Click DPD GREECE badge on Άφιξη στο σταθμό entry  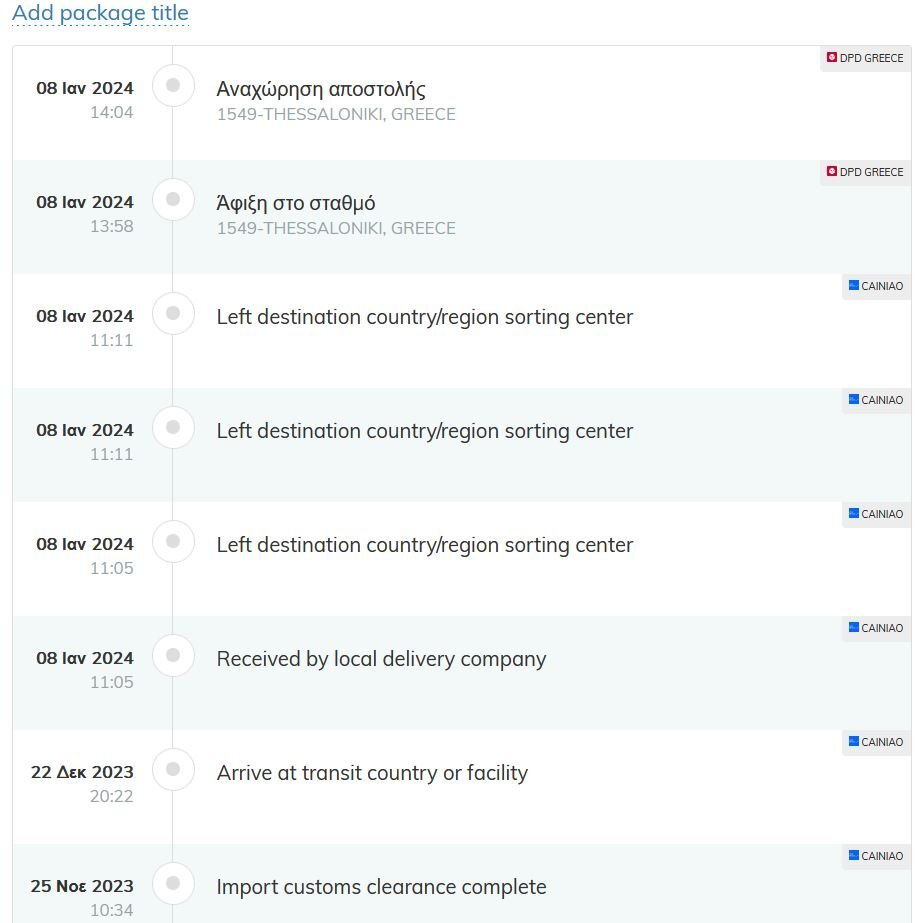[x=865, y=172]
